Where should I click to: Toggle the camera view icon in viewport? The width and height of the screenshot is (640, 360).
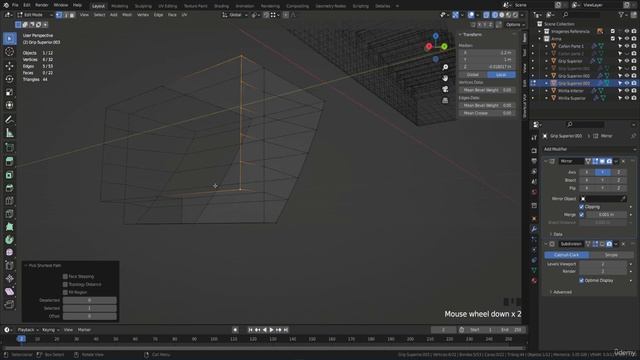pos(445,89)
